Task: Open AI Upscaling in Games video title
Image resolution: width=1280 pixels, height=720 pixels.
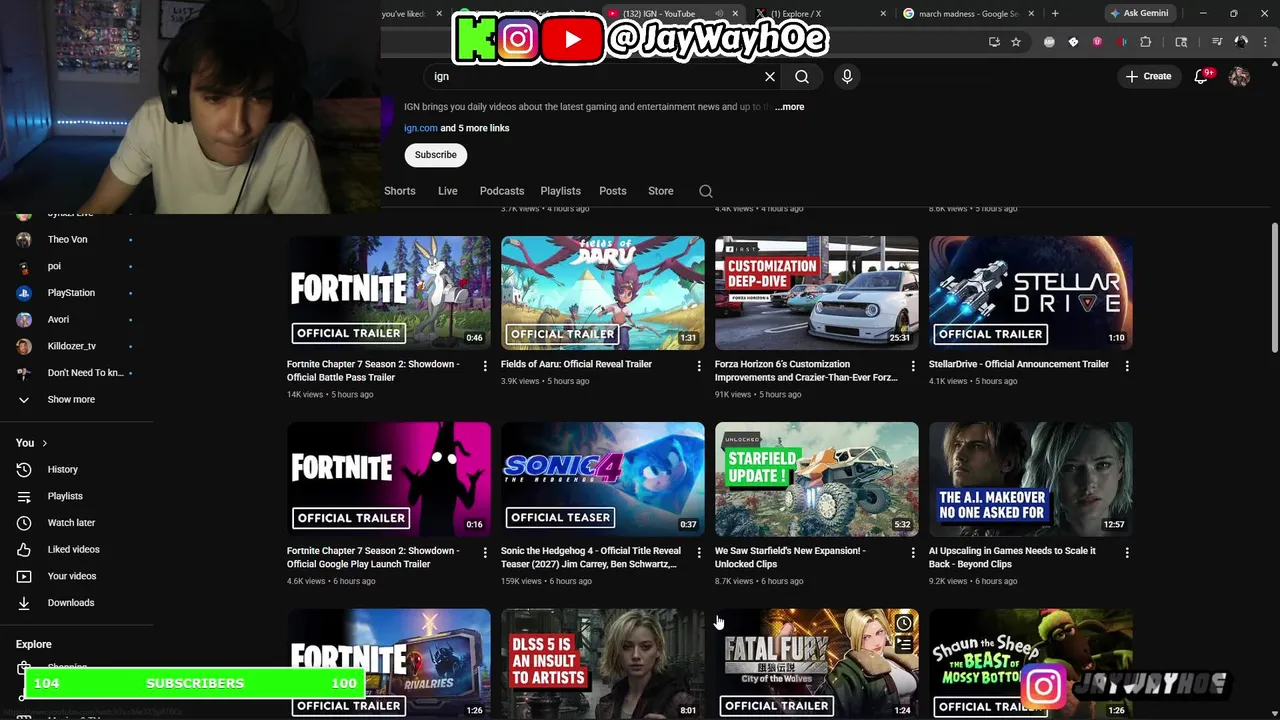Action: coord(1012,557)
